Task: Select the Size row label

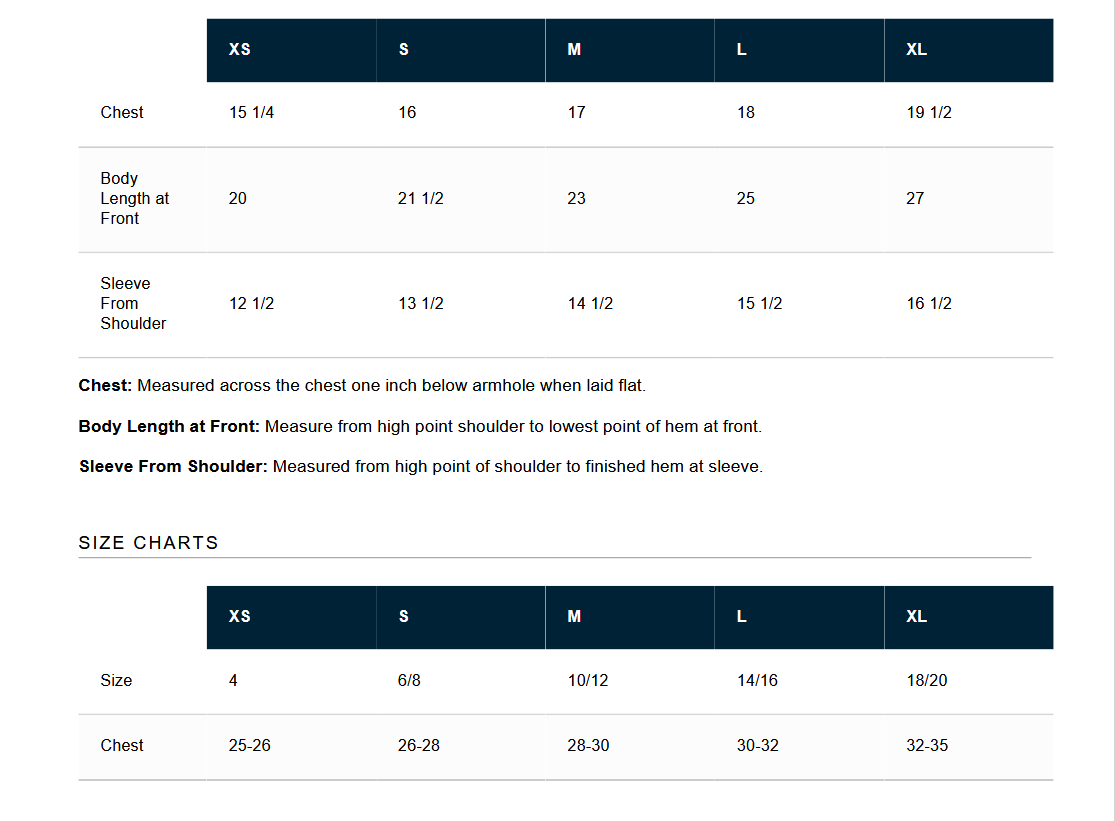Action: (116, 680)
